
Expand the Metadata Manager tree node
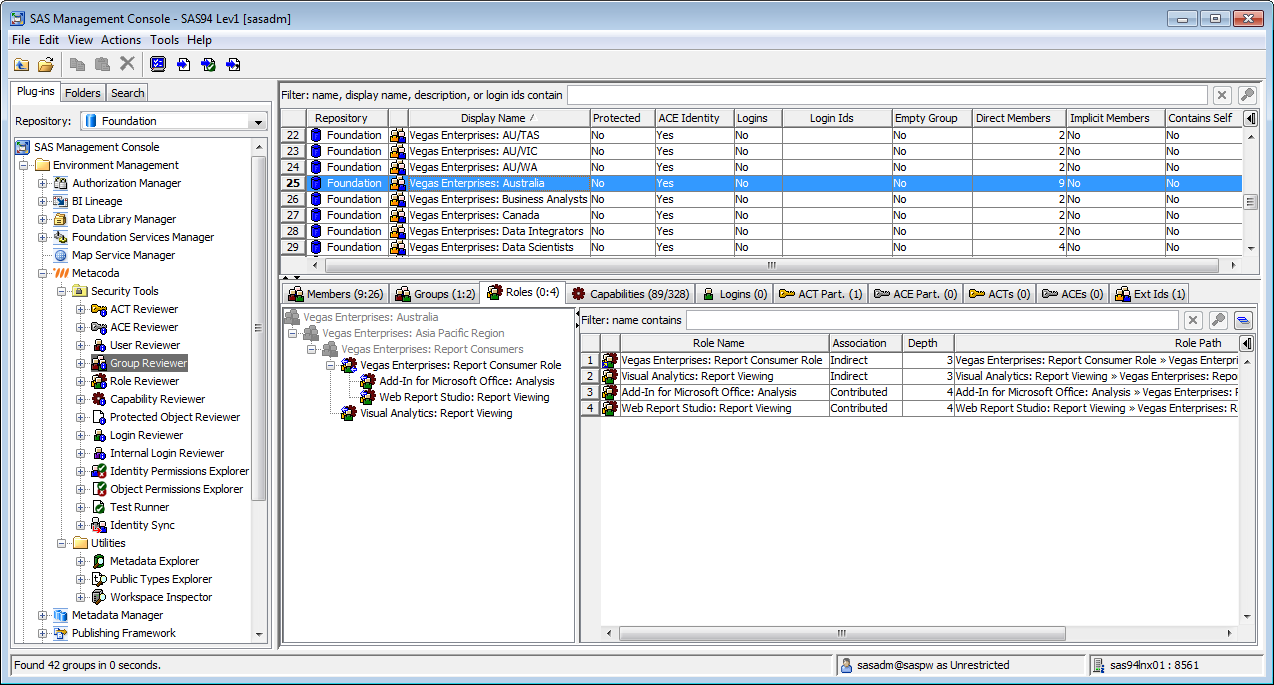(x=42, y=615)
